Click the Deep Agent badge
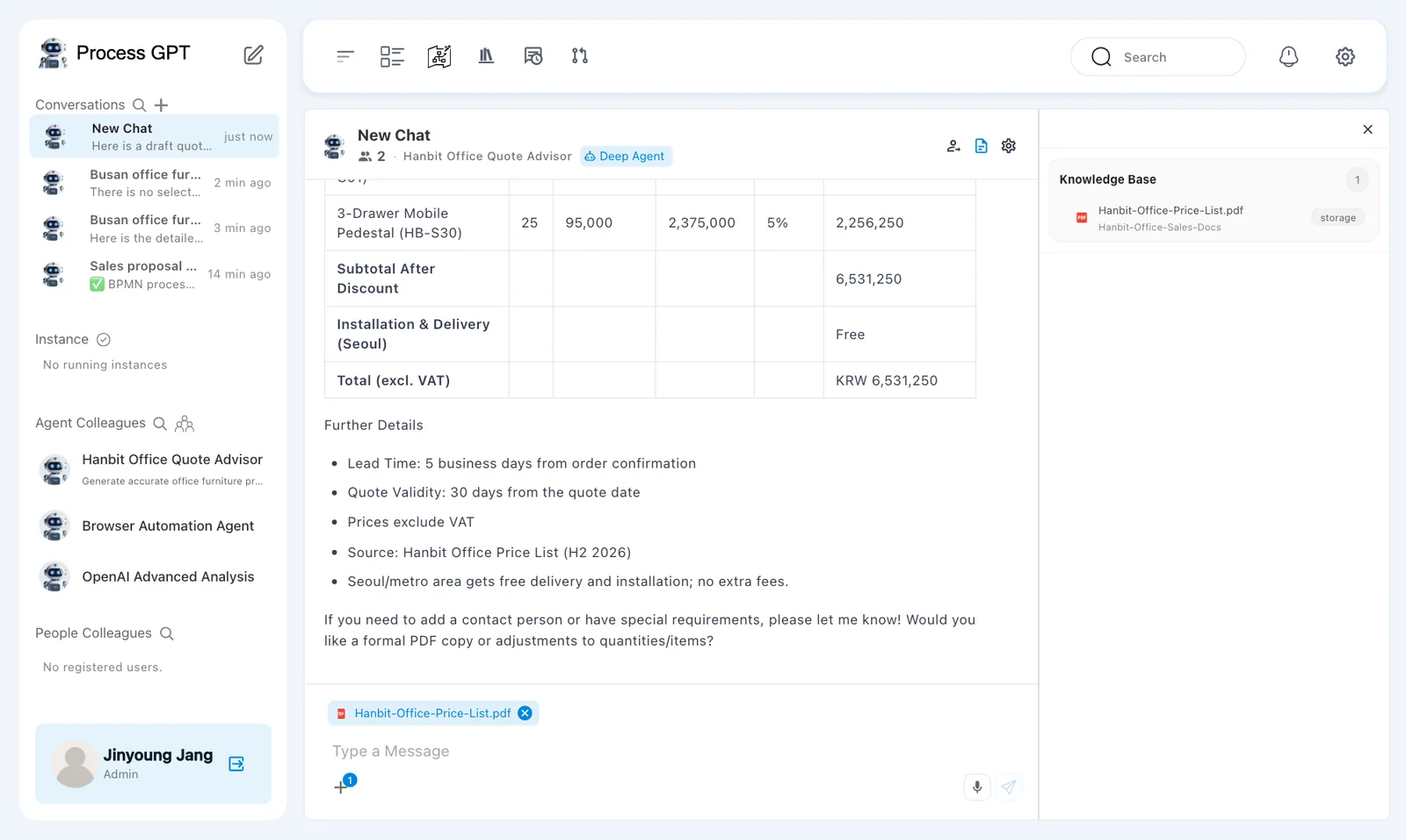Screen dimensions: 1406x840 click(x=626, y=156)
